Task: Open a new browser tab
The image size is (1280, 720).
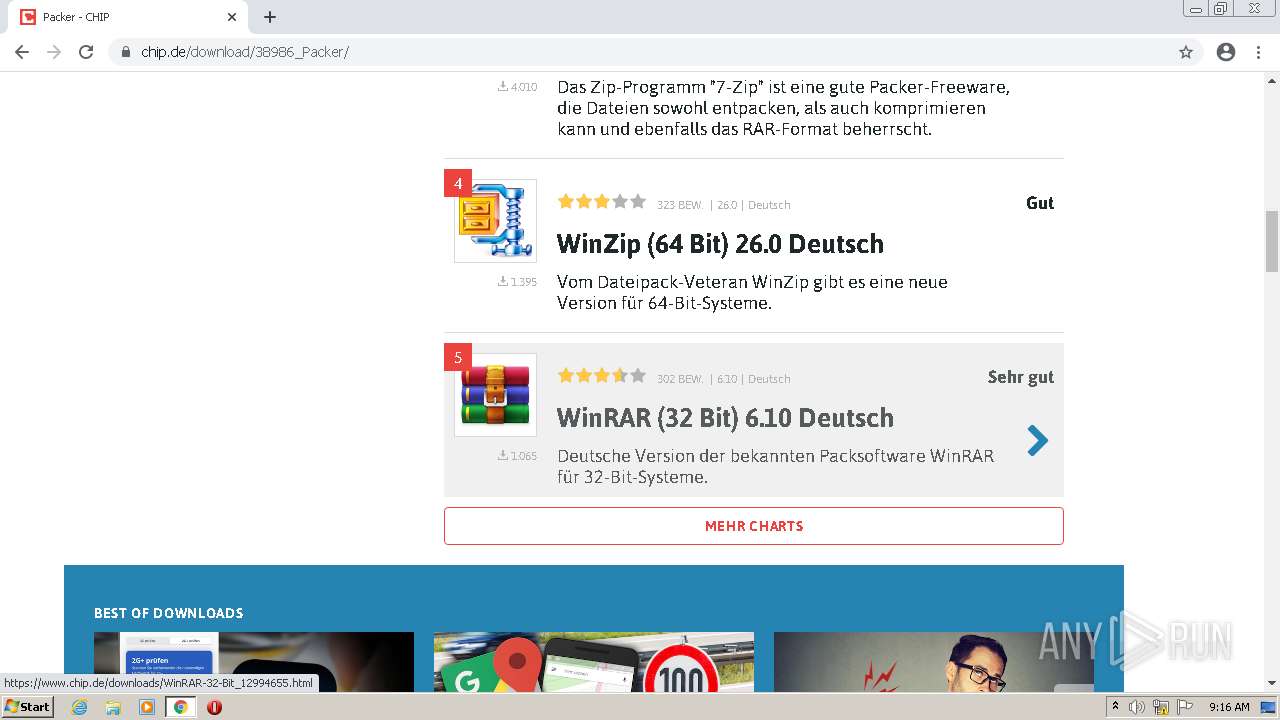Action: click(270, 17)
